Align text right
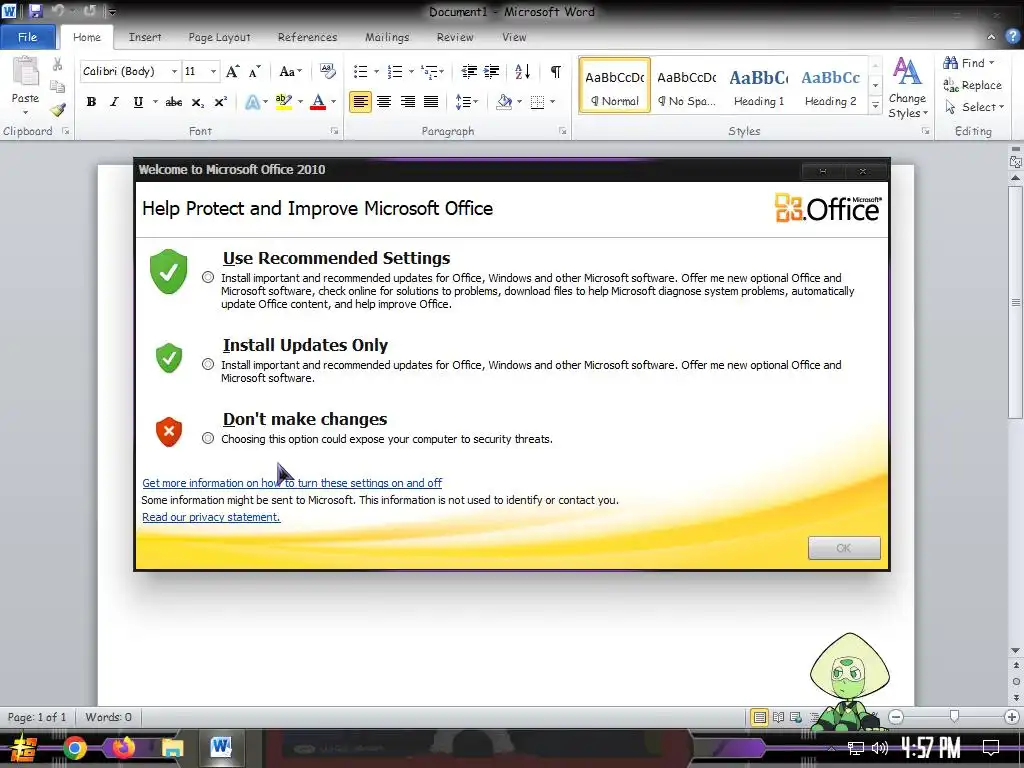1024x768 pixels. click(x=408, y=102)
